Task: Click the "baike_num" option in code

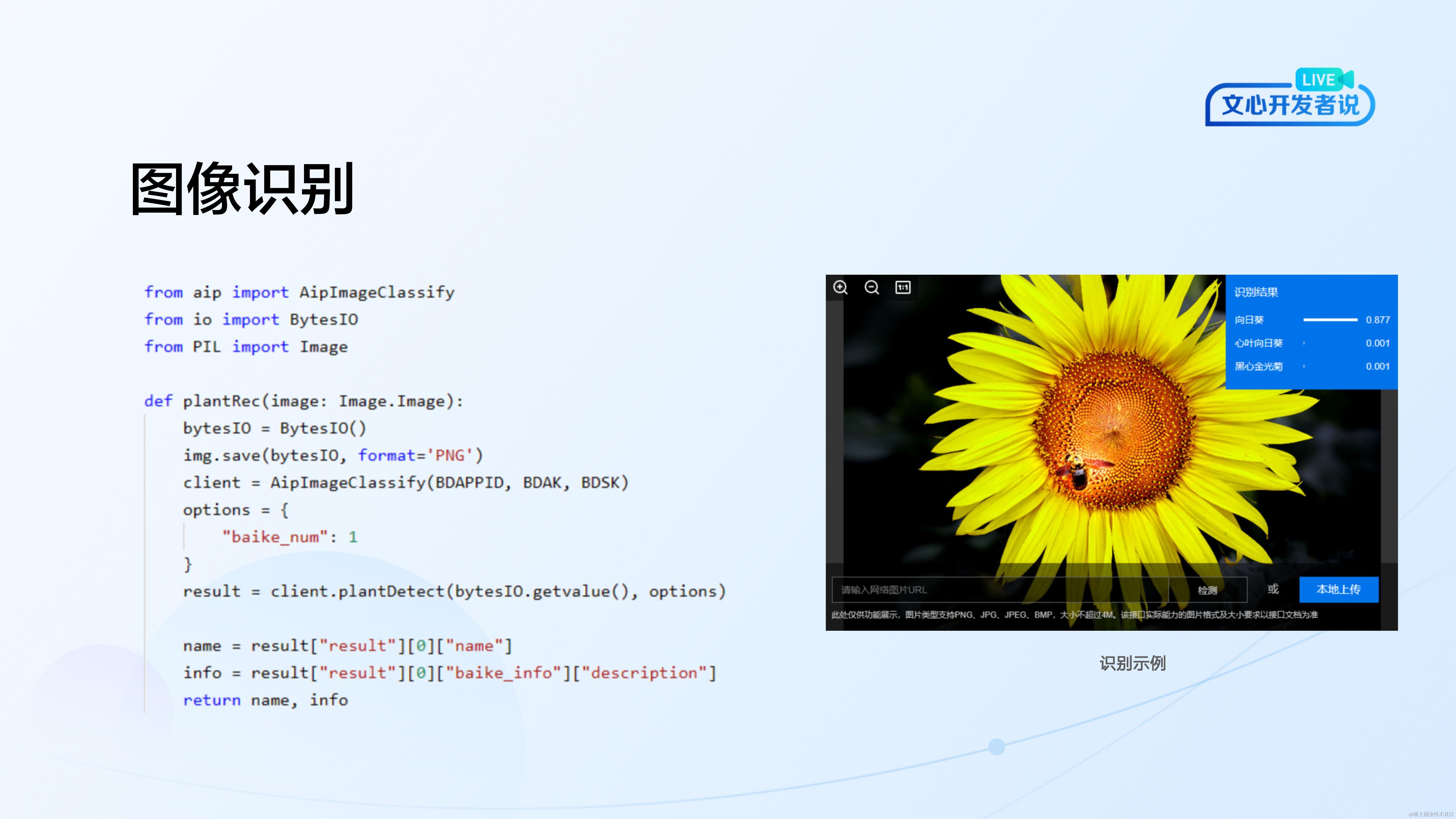Action: click(275, 537)
